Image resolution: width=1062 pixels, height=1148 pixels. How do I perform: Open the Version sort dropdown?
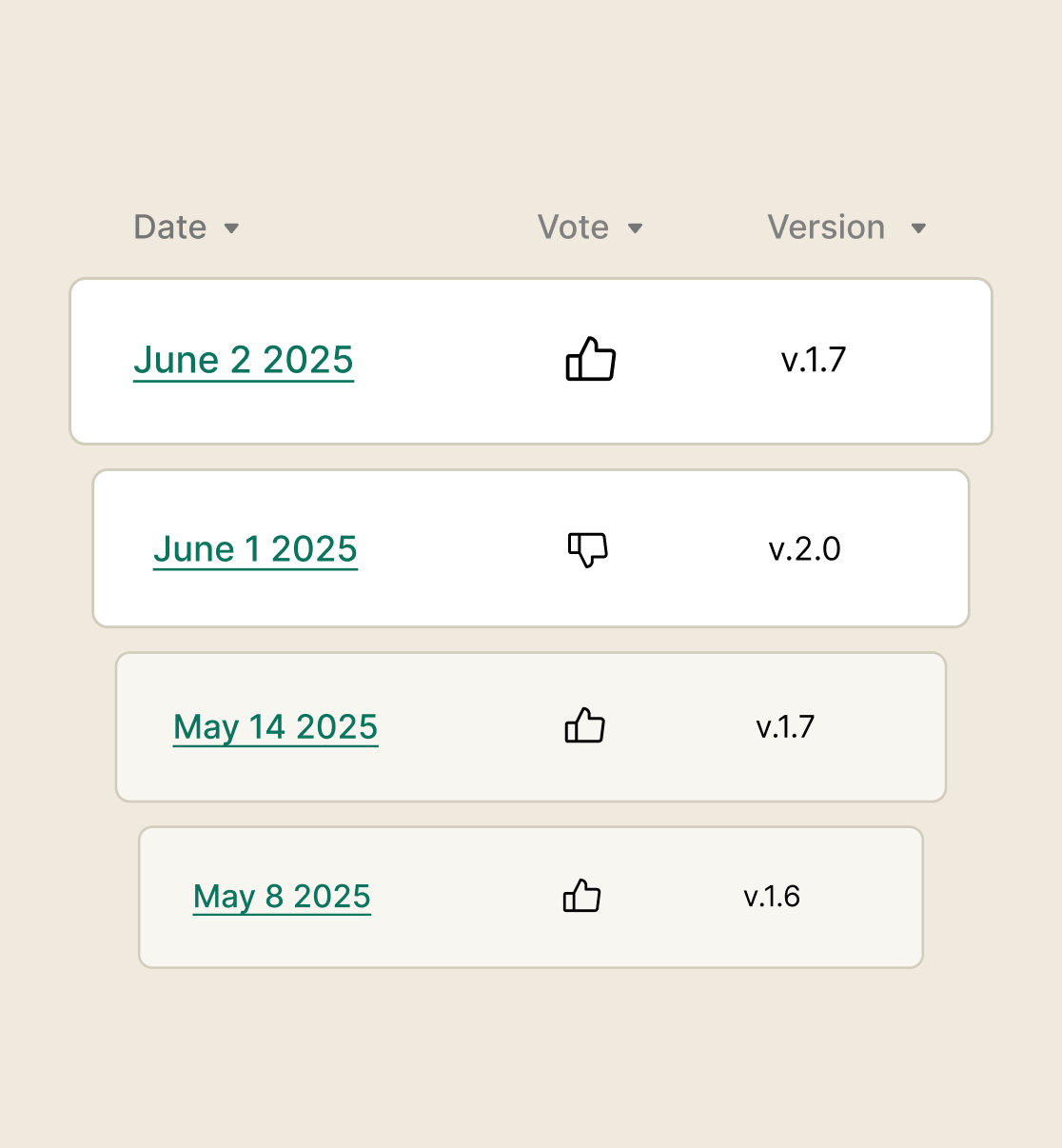[x=917, y=228]
